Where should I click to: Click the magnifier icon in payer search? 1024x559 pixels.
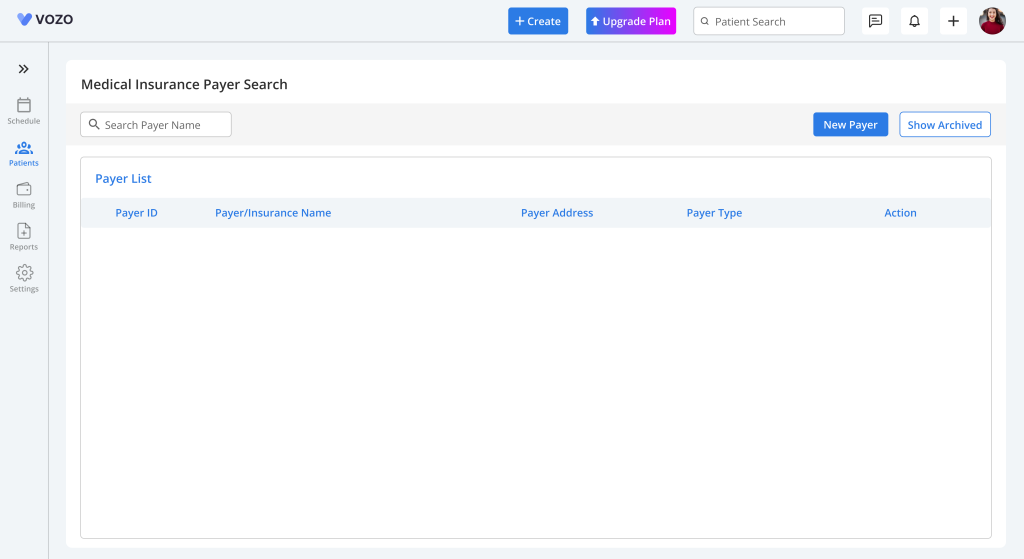click(94, 124)
